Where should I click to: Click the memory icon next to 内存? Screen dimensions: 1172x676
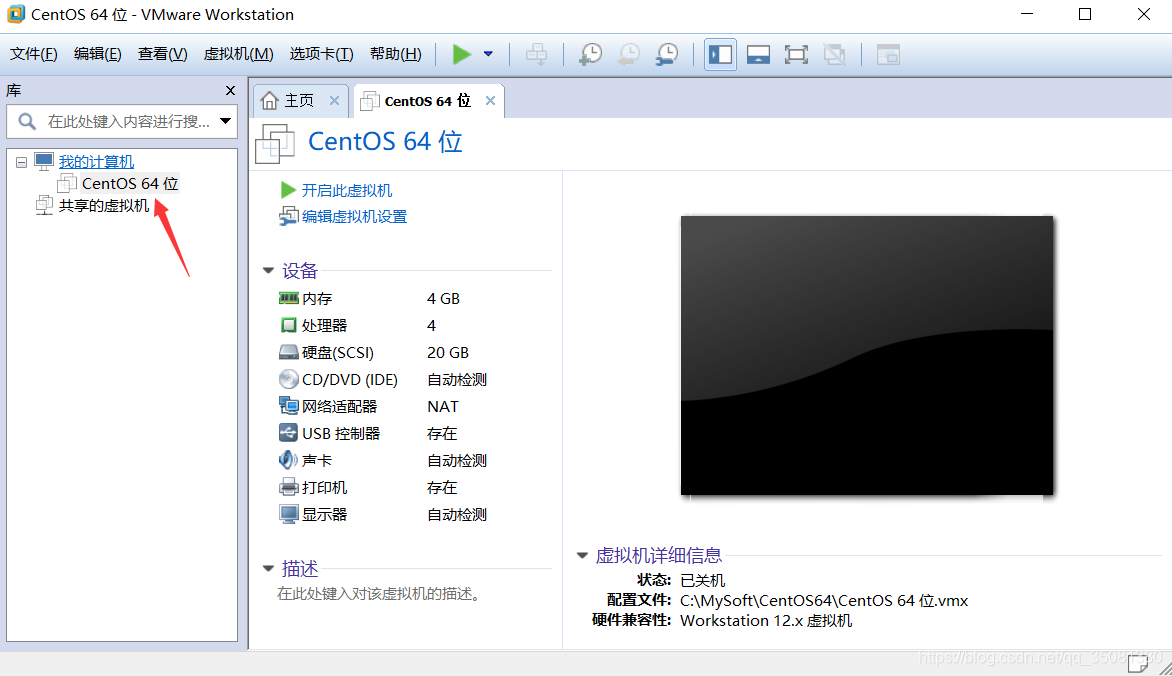tap(288, 298)
